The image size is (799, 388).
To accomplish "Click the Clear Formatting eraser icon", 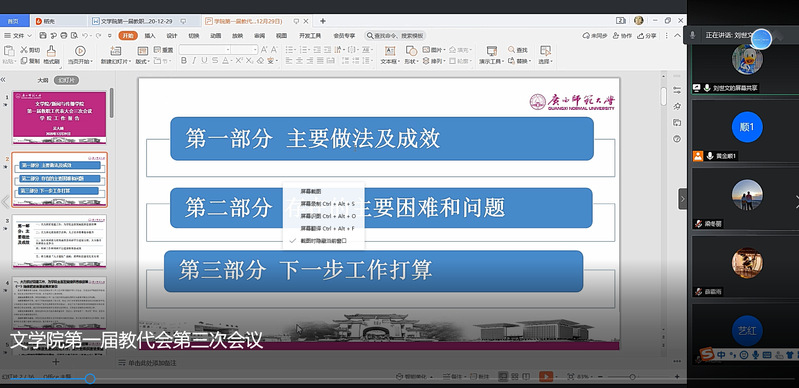I will coord(260,61).
